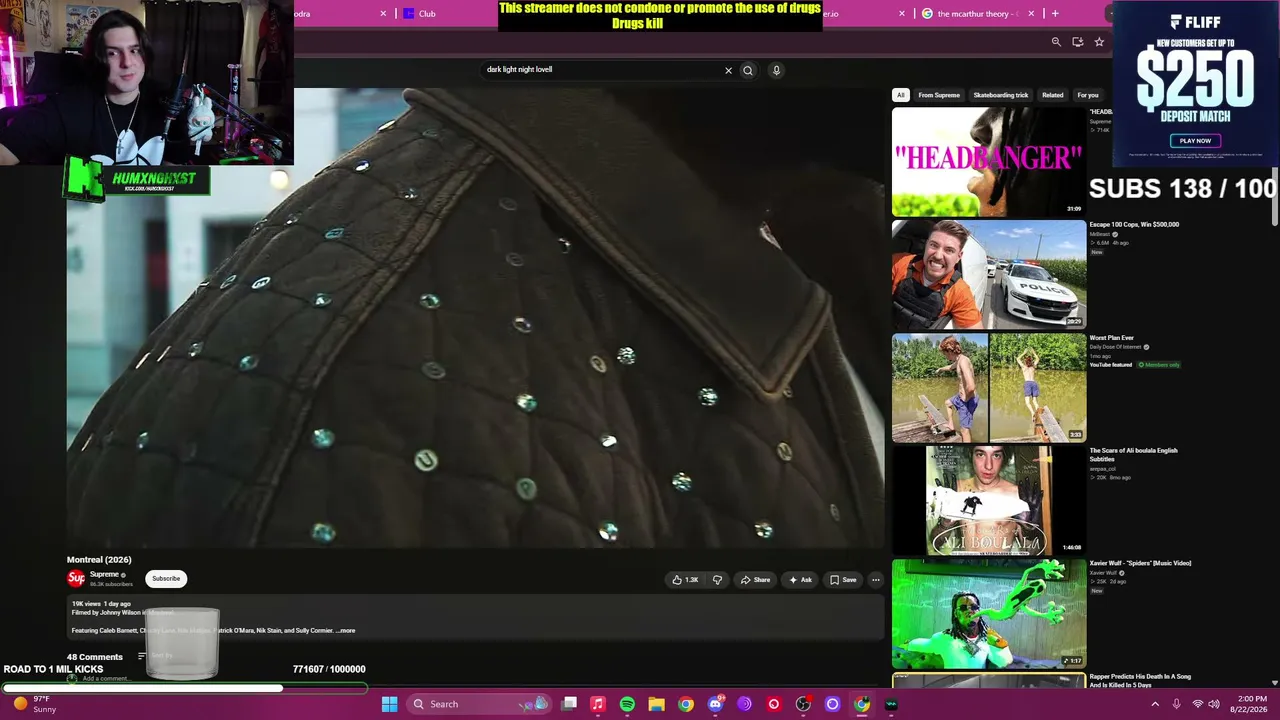Open the Xavier Wulf Spiders video thumbnail
The width and height of the screenshot is (1280, 720).
pyautogui.click(x=988, y=613)
